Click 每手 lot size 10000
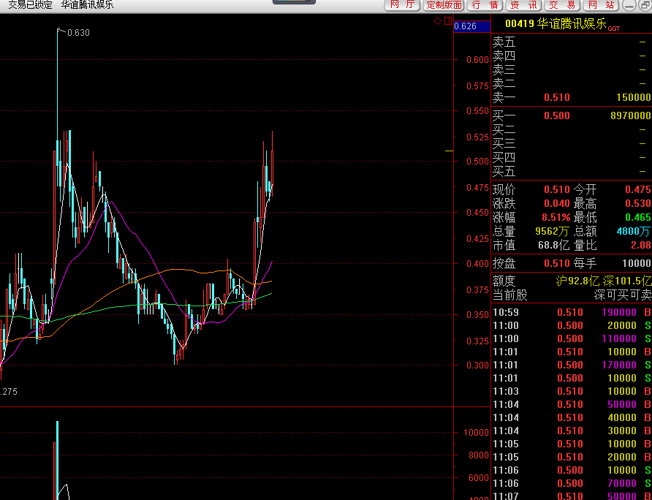 pyautogui.click(x=637, y=263)
